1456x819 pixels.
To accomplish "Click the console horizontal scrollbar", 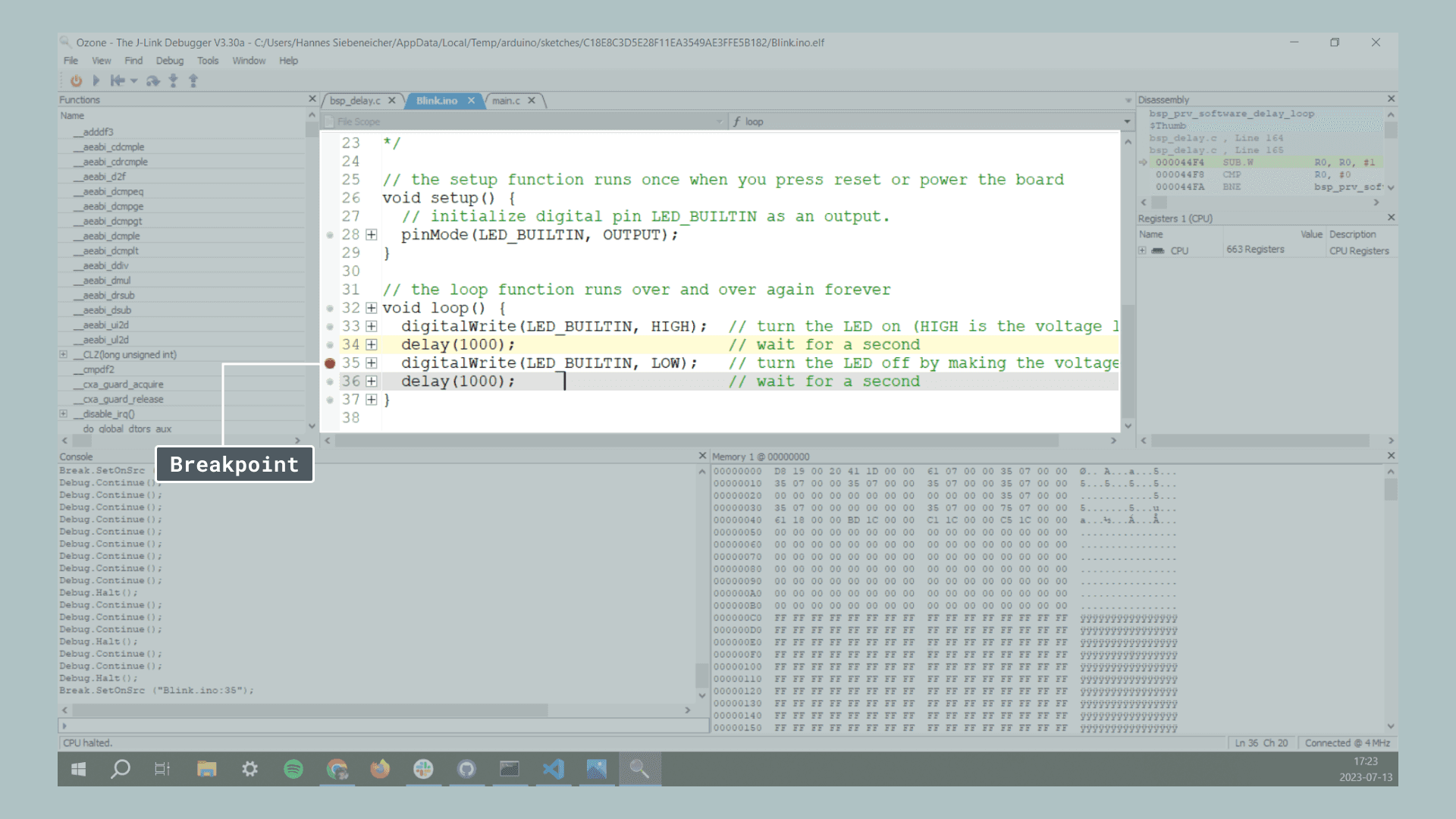I will (309, 711).
